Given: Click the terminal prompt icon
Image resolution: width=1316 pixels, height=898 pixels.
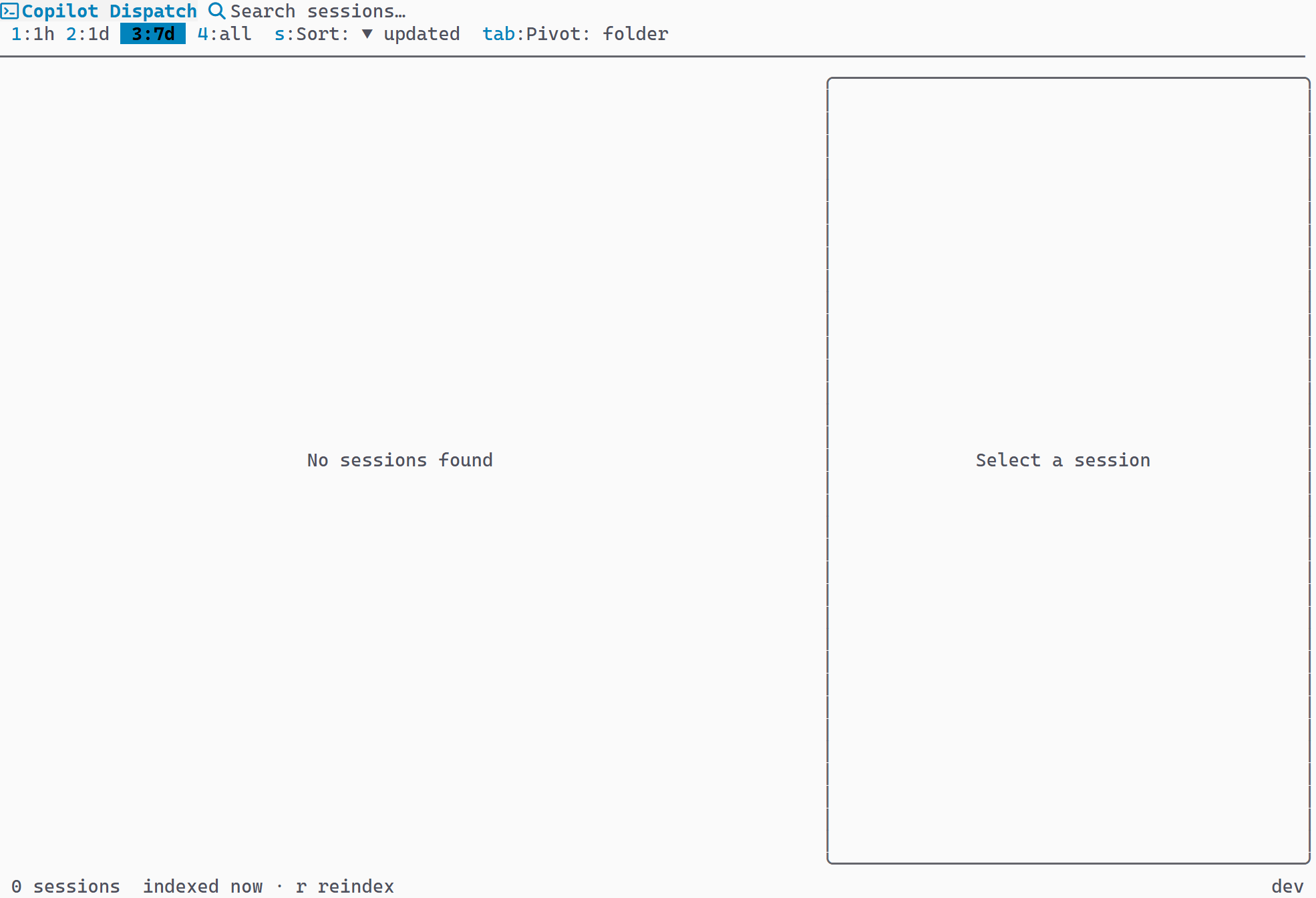Looking at the screenshot, I should (x=10, y=11).
